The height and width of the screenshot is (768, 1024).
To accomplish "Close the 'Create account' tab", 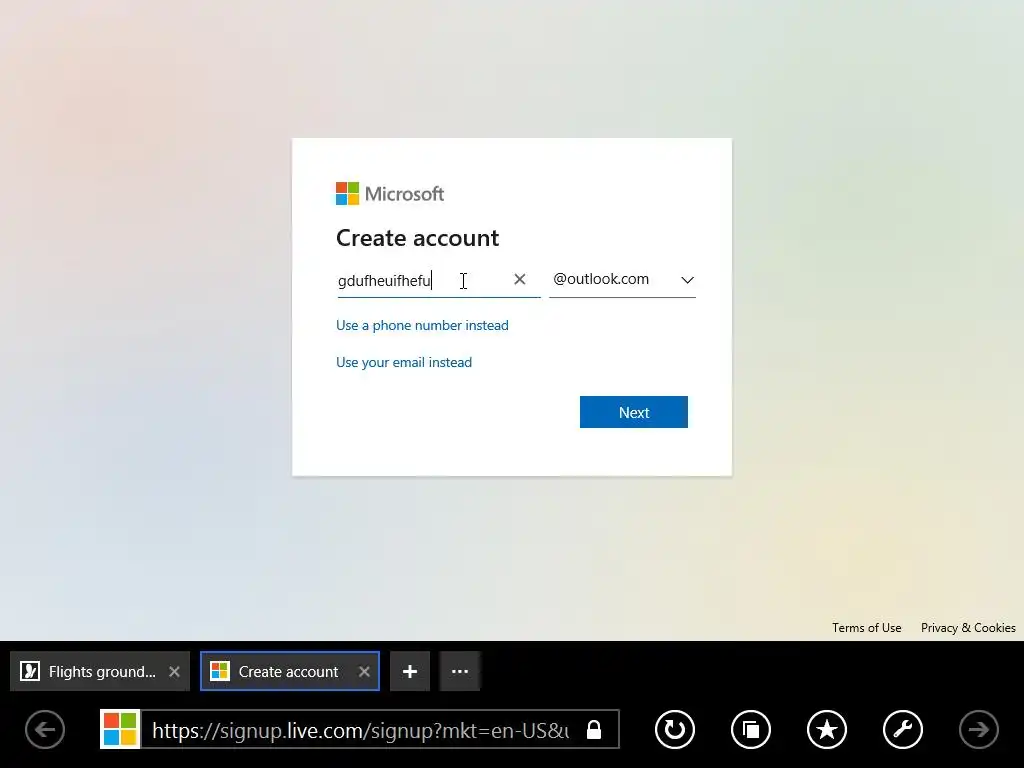I will pos(364,671).
